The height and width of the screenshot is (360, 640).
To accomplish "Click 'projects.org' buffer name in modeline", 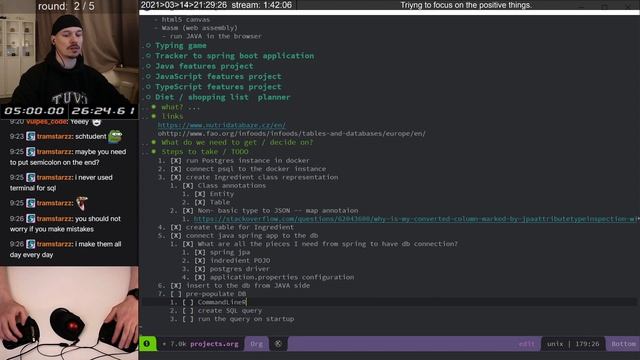I will (x=214, y=344).
